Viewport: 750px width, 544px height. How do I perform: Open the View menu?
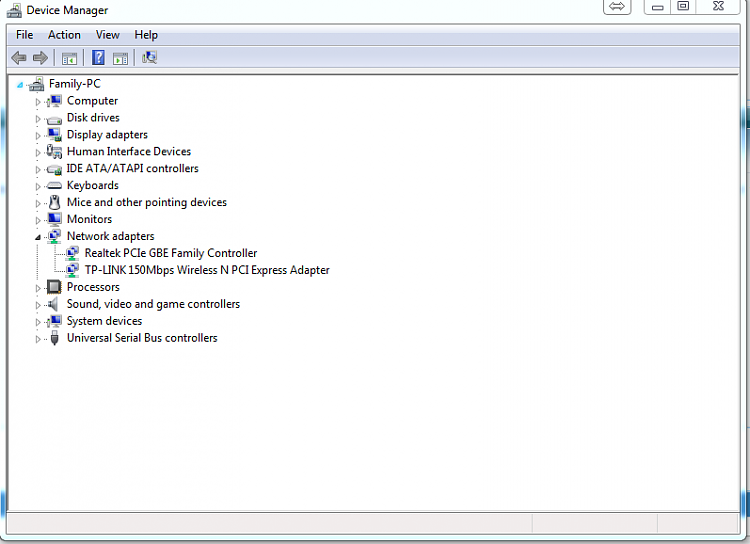[x=108, y=35]
